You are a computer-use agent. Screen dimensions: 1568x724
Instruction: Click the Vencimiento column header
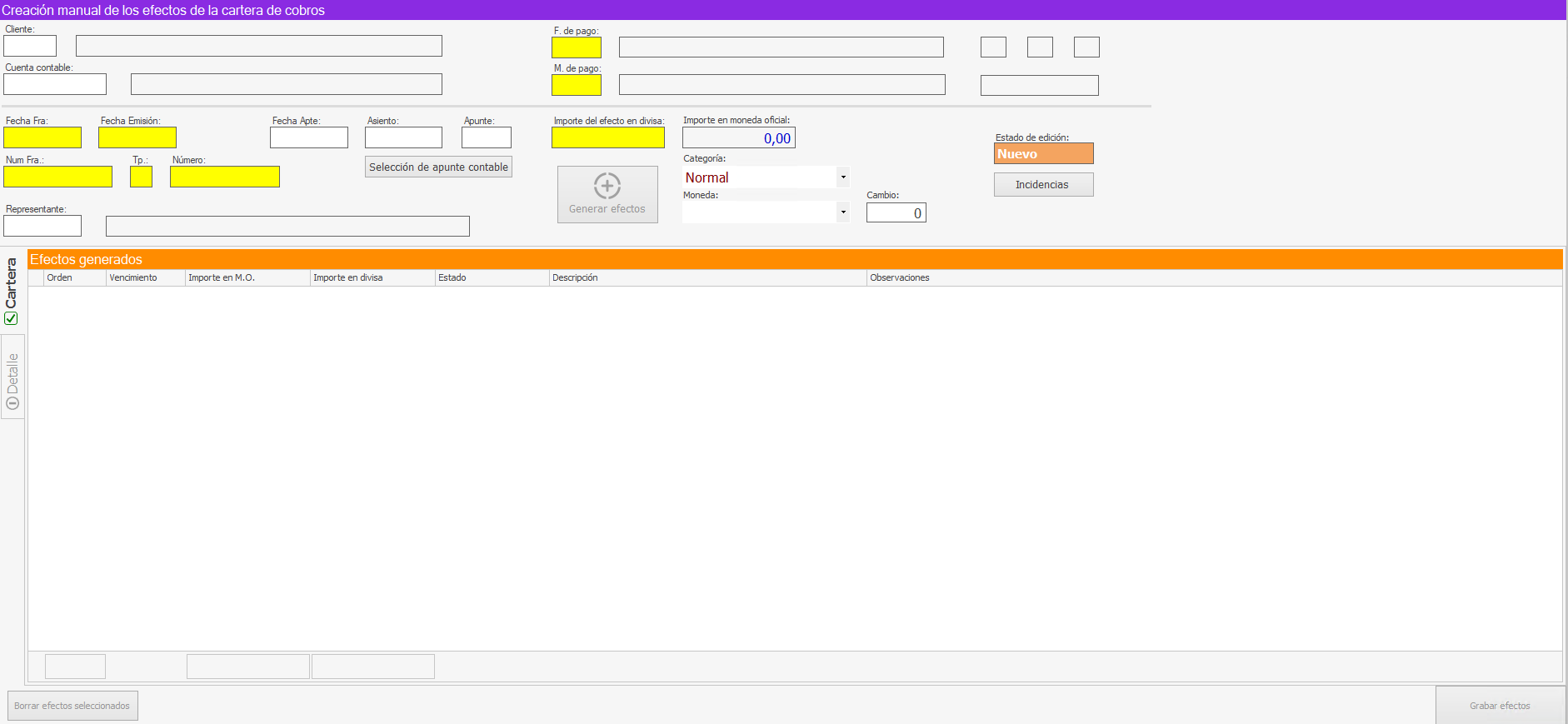(x=145, y=278)
